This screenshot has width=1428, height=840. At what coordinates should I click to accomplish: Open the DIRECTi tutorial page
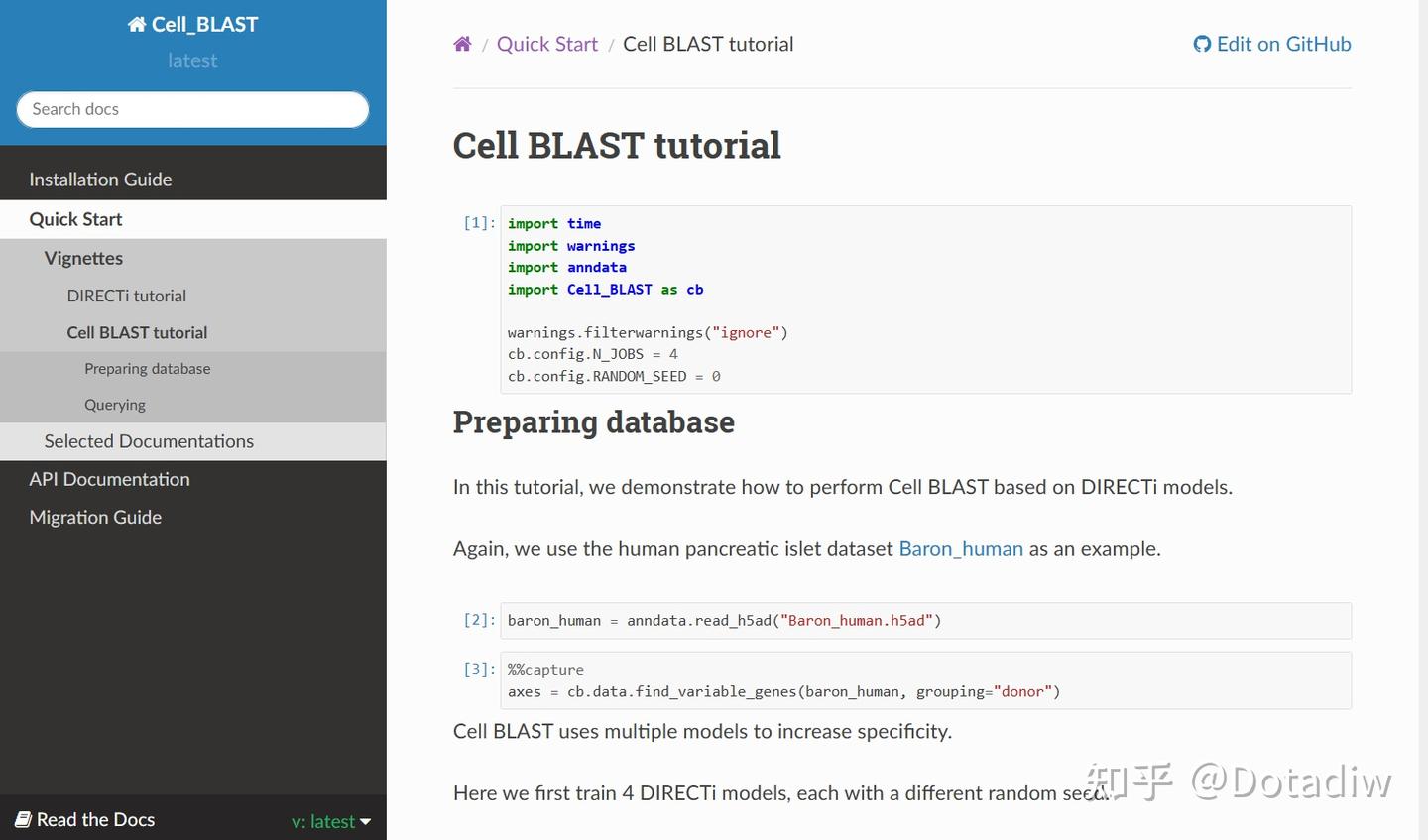pos(126,296)
